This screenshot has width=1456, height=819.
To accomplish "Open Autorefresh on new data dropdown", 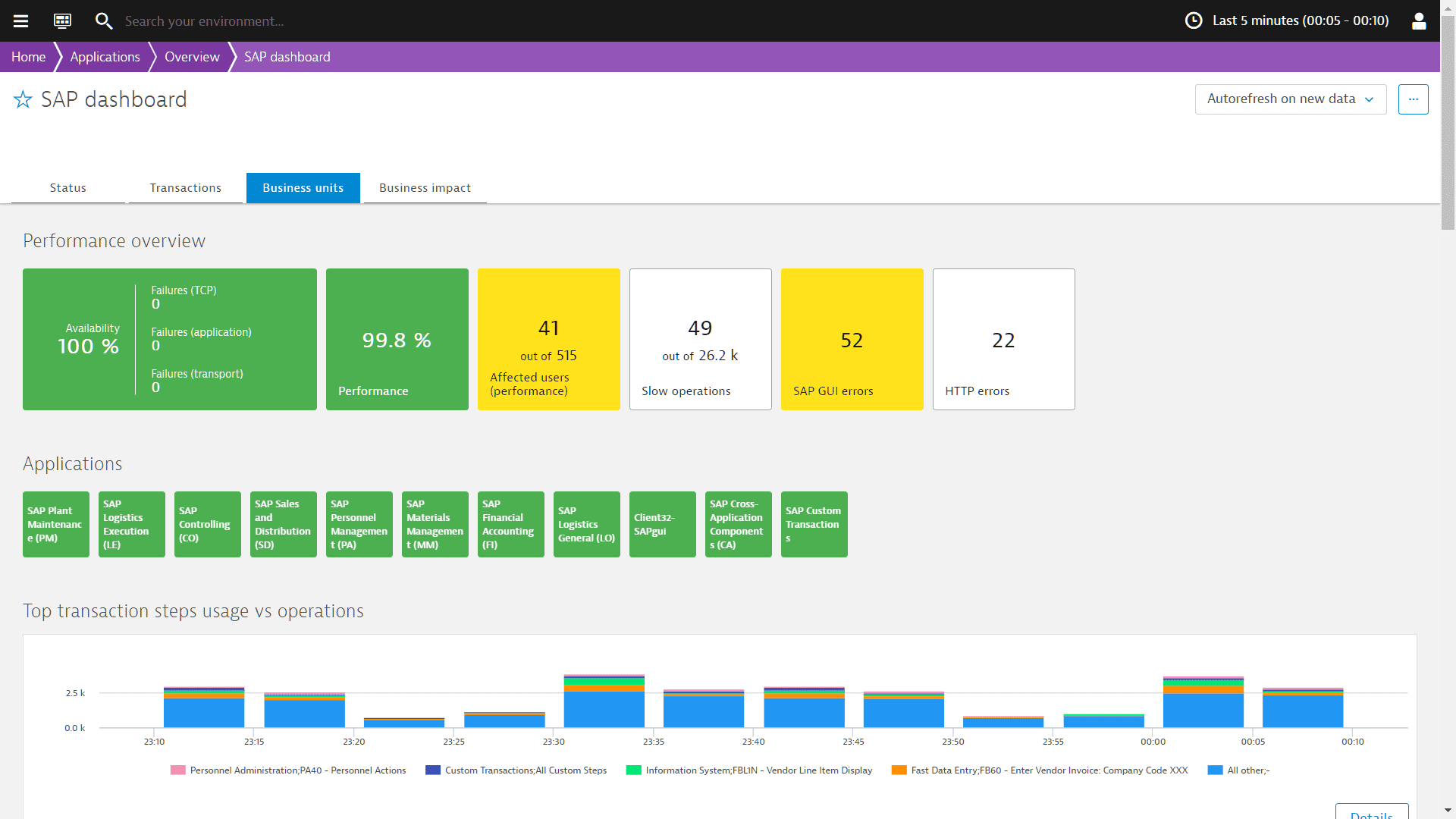I will (1291, 99).
